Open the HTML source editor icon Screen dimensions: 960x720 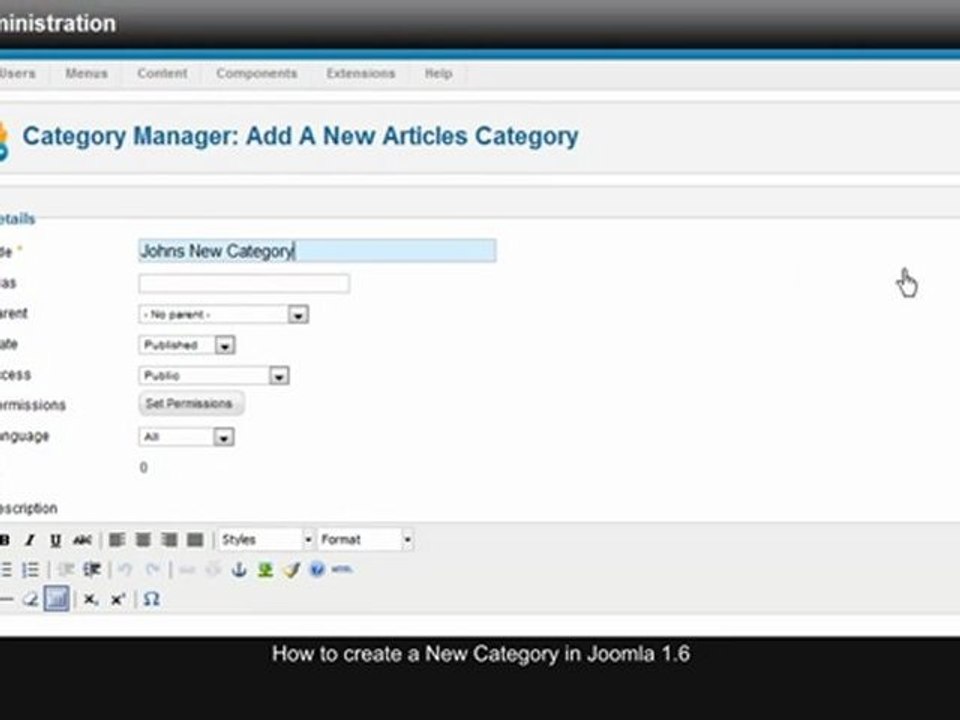[342, 569]
